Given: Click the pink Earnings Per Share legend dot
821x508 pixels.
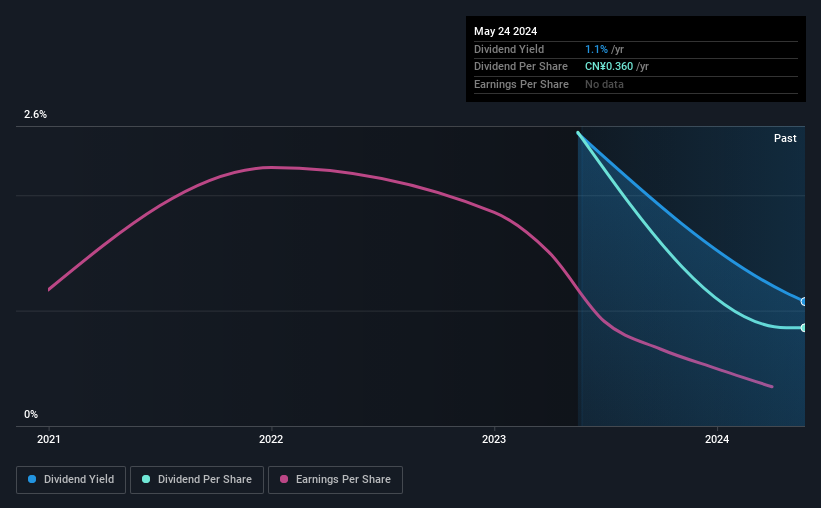Looking at the screenshot, I should click(x=284, y=479).
